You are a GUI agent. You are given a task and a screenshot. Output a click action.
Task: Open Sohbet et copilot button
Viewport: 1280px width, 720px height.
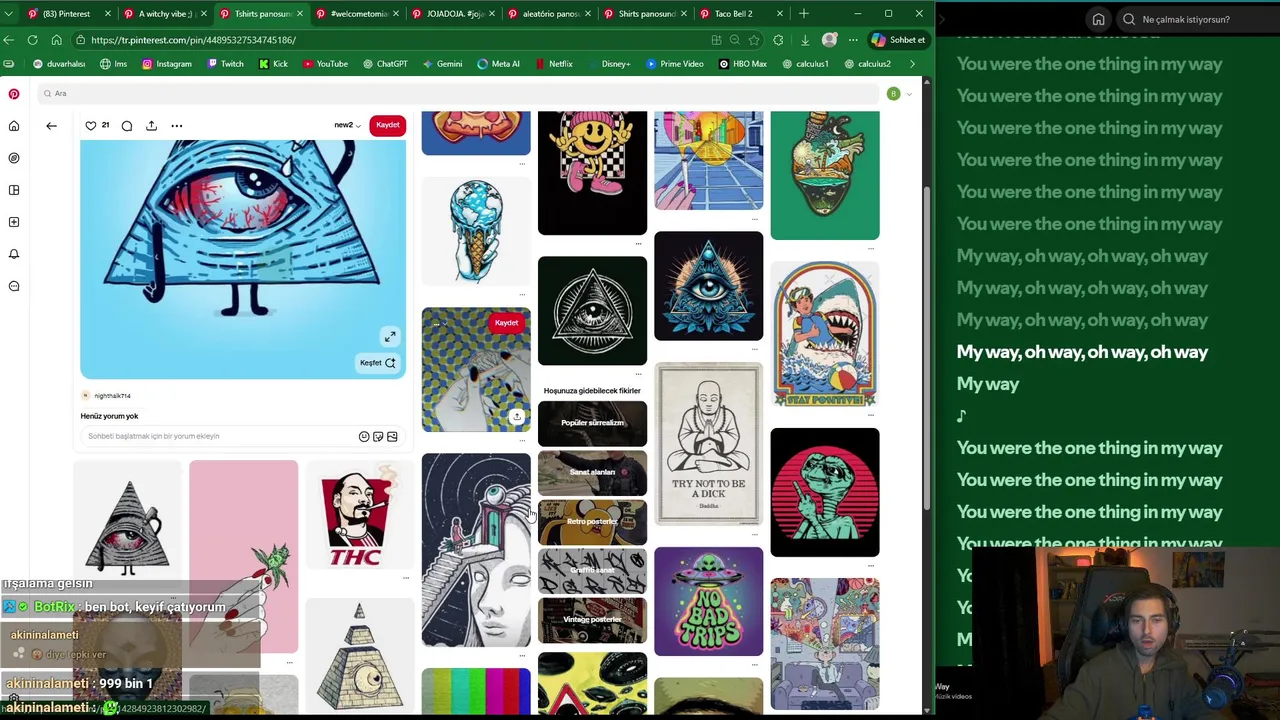coord(898,40)
